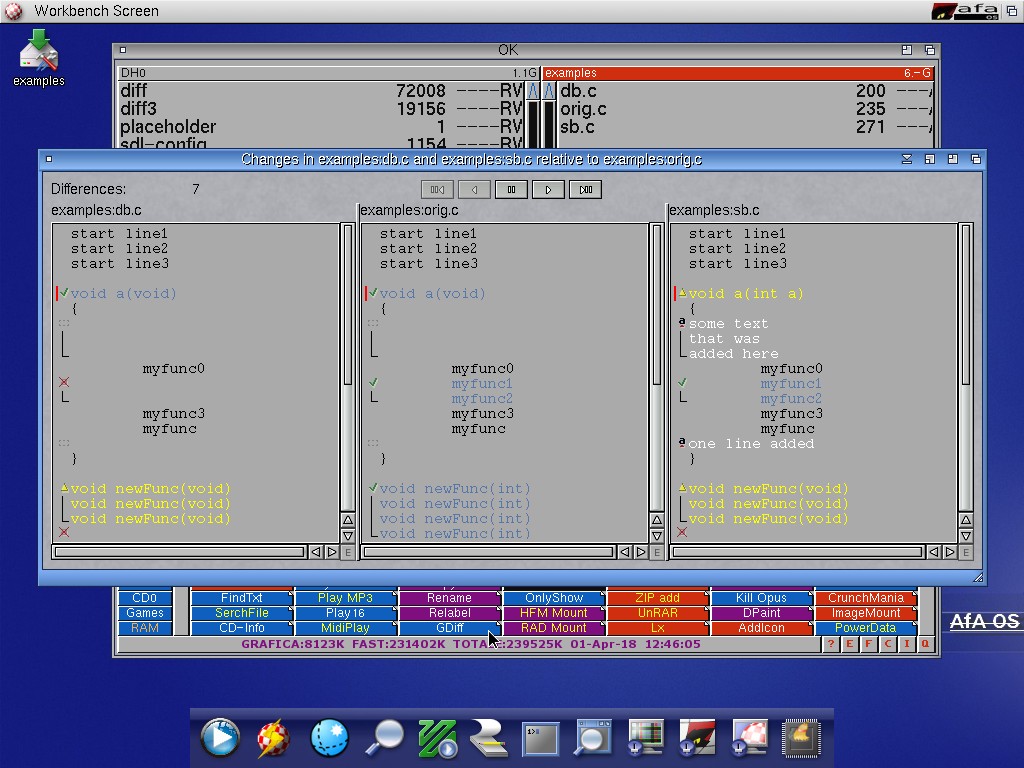Click the red checkered ball dock icon
The image size is (1024, 768).
tap(273, 738)
